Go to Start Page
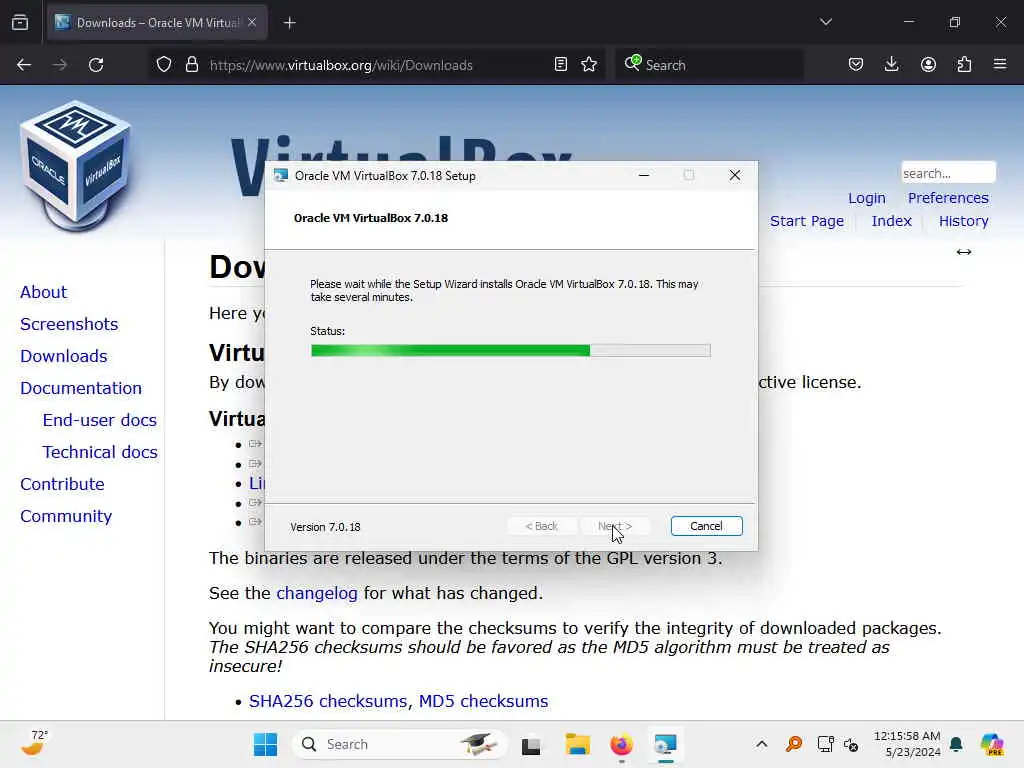 pos(807,221)
